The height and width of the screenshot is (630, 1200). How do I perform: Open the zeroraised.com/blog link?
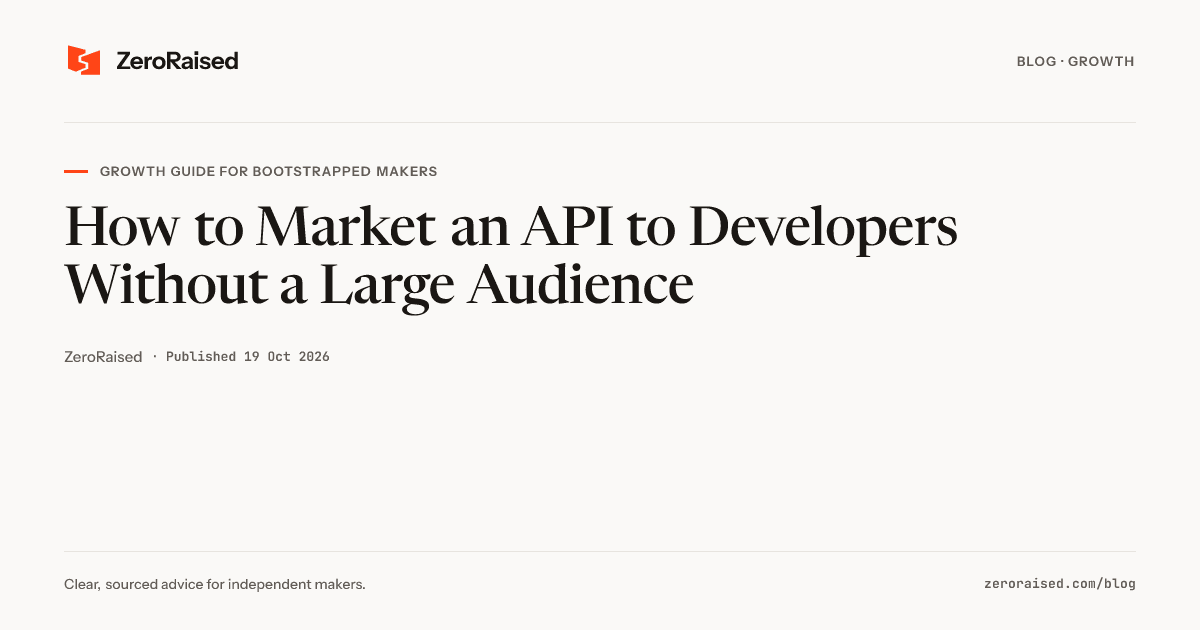pyautogui.click(x=1059, y=584)
